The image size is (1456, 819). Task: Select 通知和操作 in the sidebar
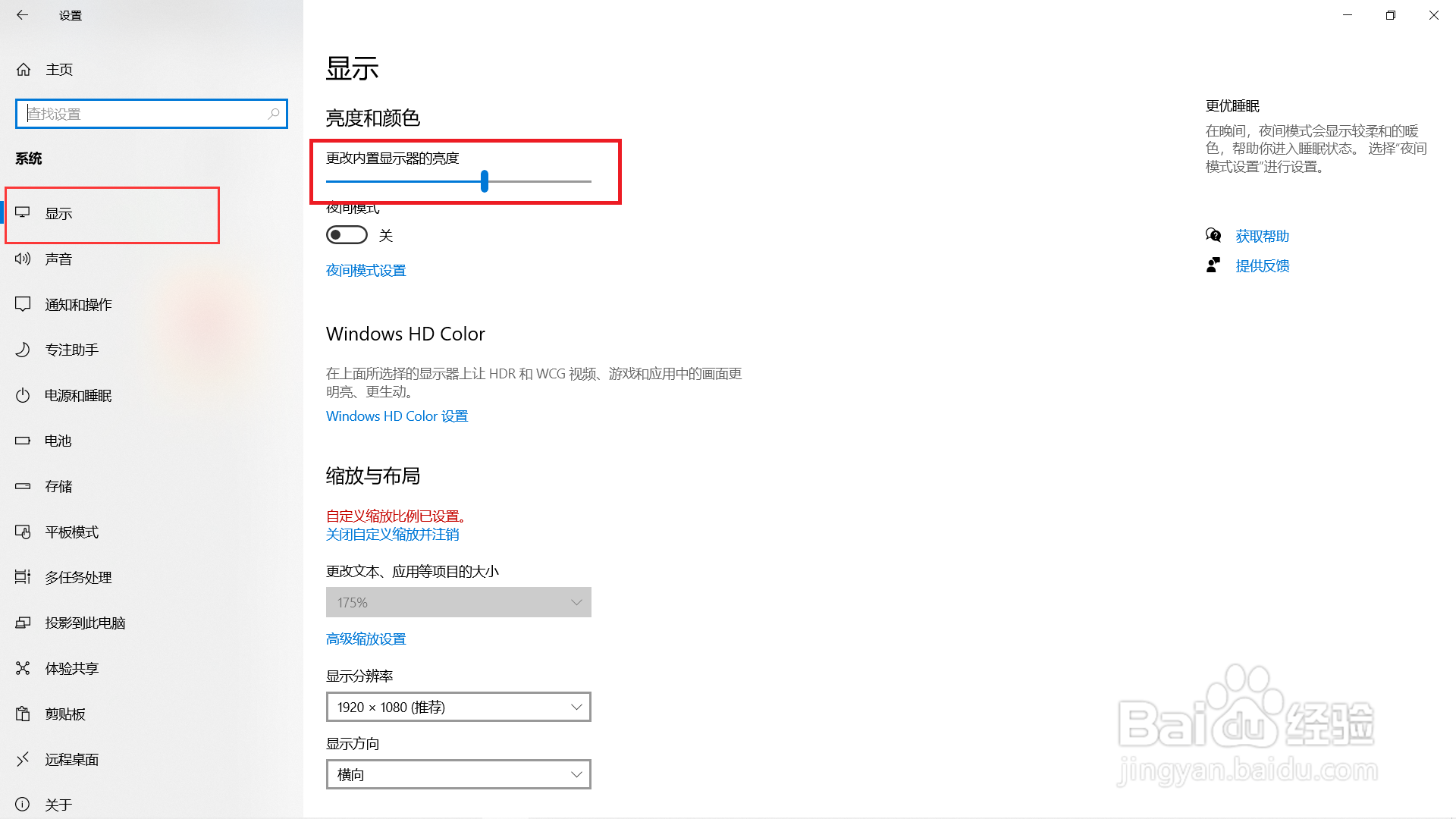[78, 305]
